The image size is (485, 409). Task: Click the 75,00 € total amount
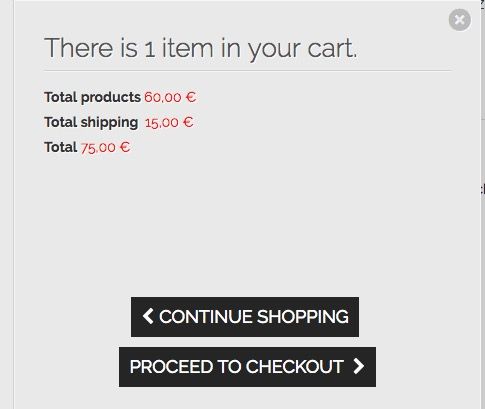pyautogui.click(x=105, y=147)
